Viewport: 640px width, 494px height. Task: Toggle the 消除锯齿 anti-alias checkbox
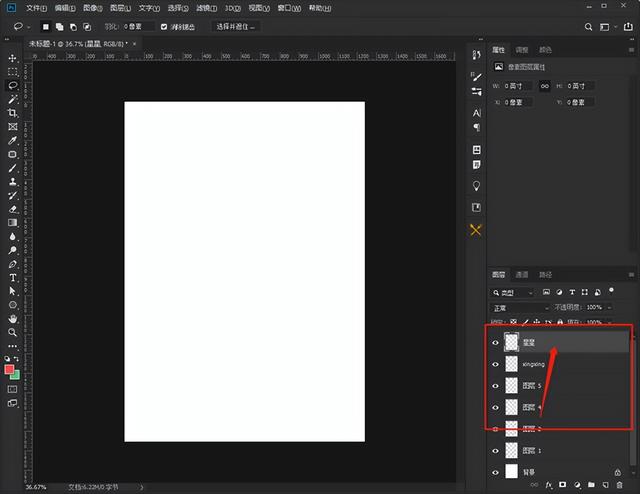164,27
